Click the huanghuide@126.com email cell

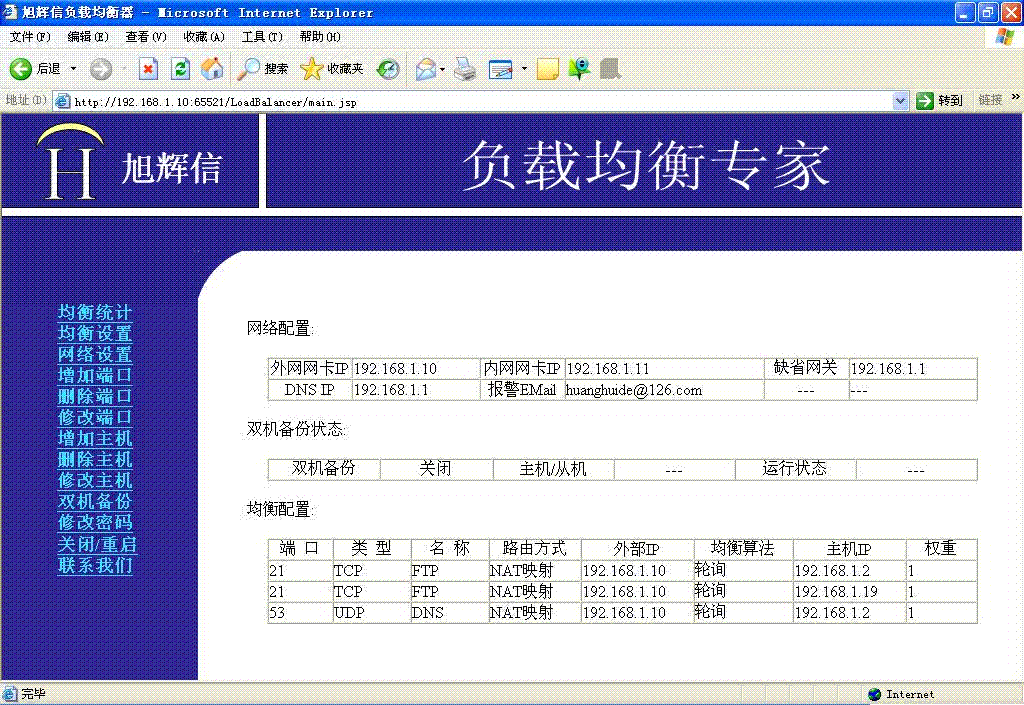[x=664, y=390]
